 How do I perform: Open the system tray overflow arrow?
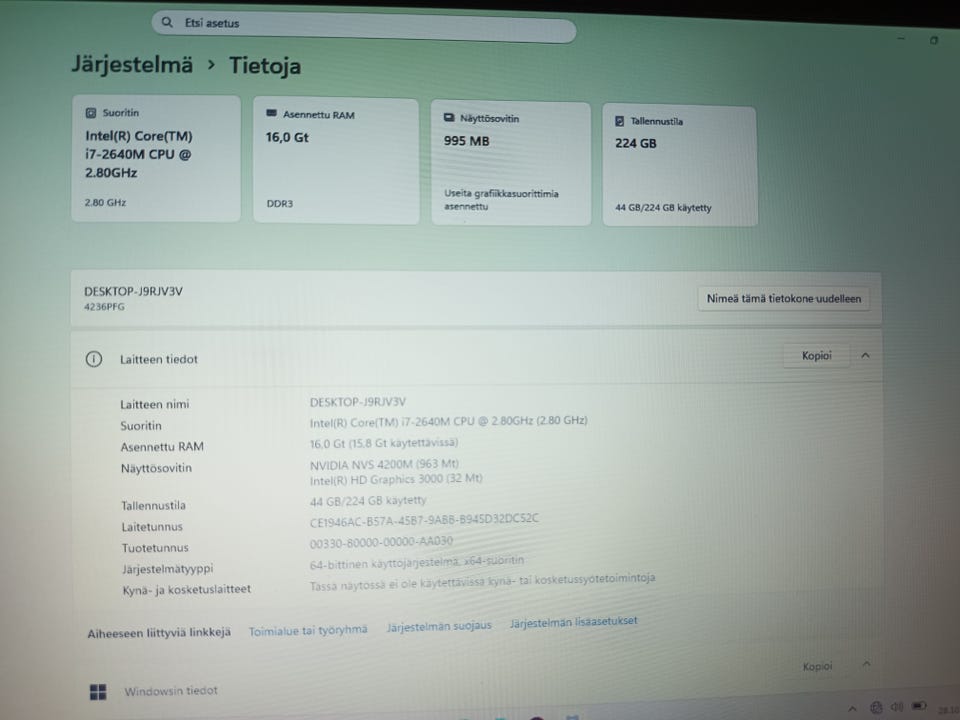click(x=852, y=709)
